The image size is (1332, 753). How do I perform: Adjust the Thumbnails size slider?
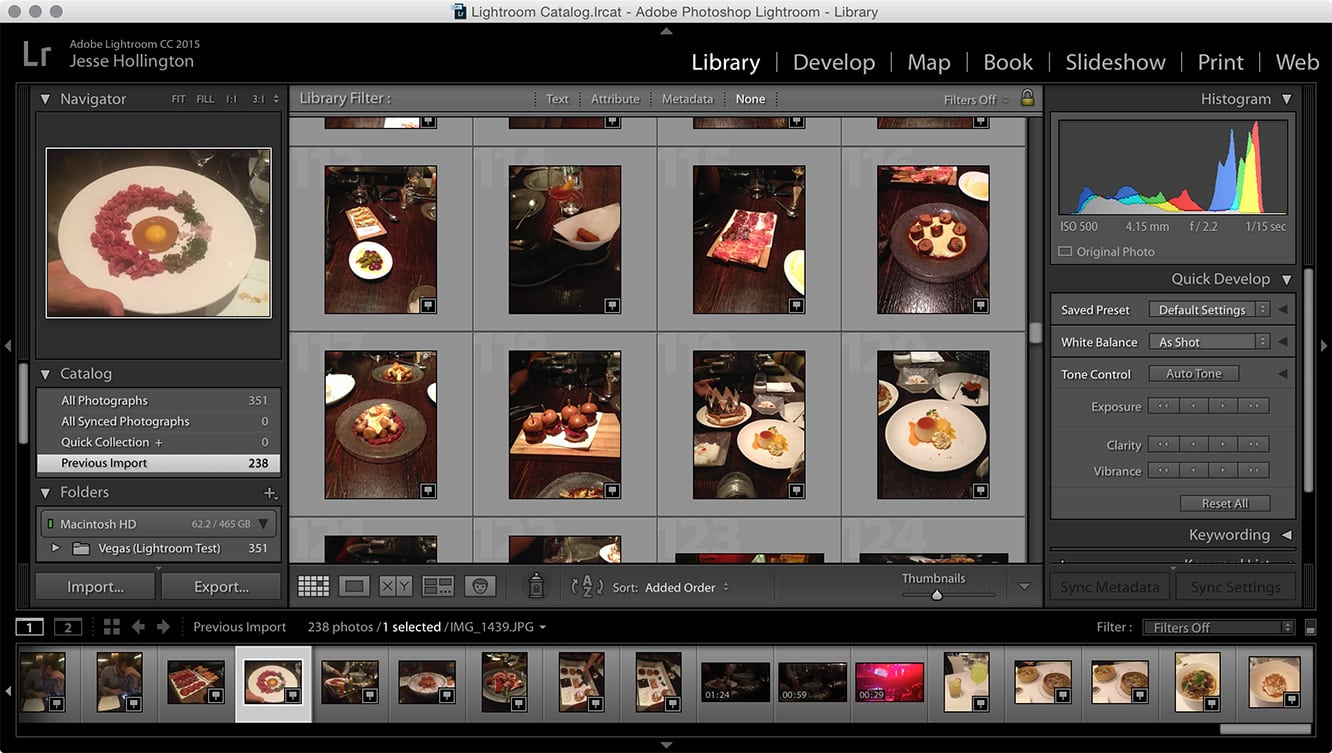tap(937, 594)
